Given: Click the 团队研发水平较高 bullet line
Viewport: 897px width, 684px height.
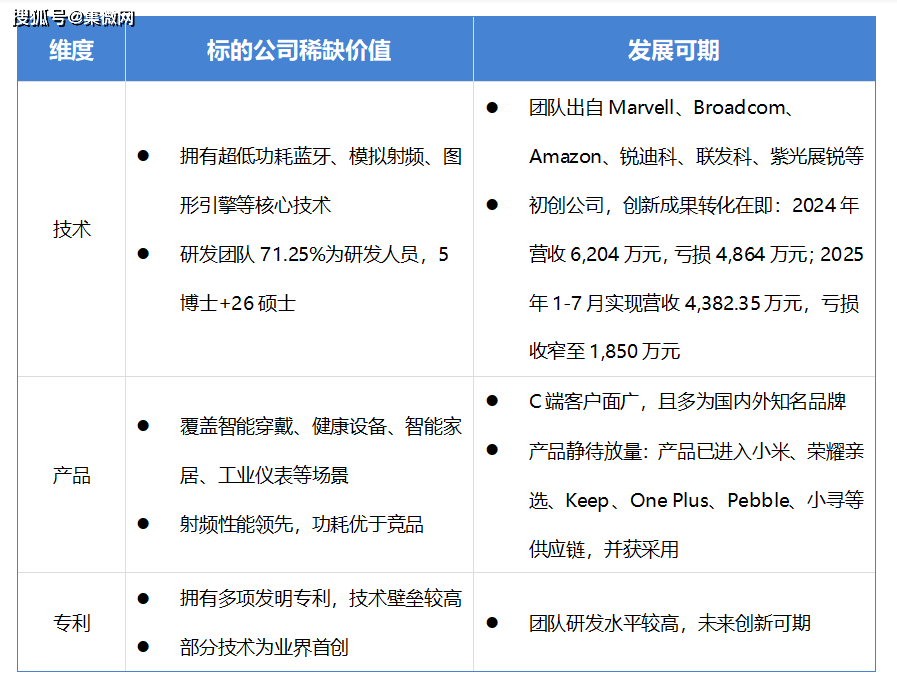Looking at the screenshot, I should click(x=669, y=623).
